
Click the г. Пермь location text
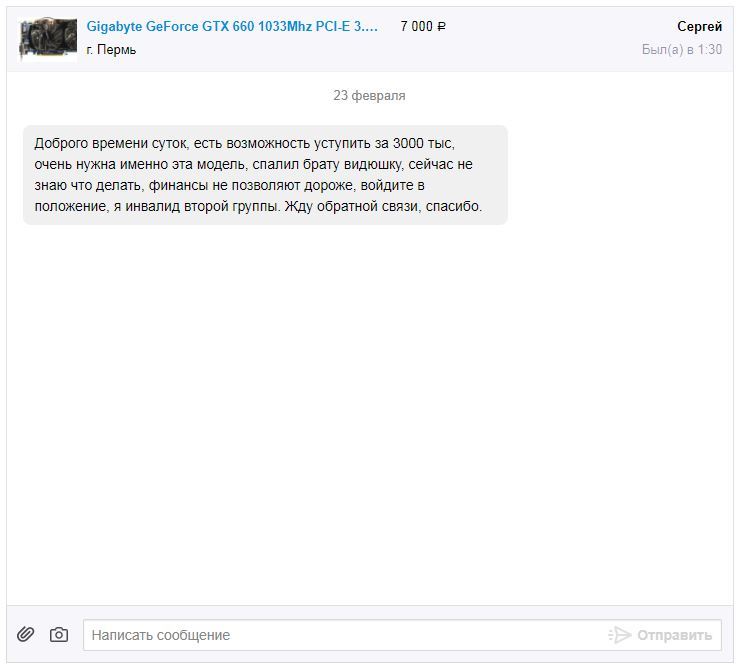pos(111,50)
